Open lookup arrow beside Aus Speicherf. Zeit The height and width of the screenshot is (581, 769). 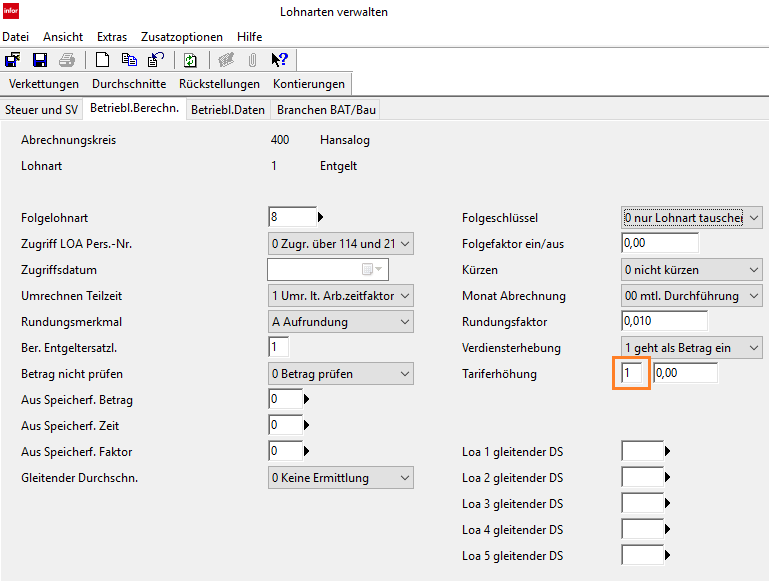pos(307,425)
